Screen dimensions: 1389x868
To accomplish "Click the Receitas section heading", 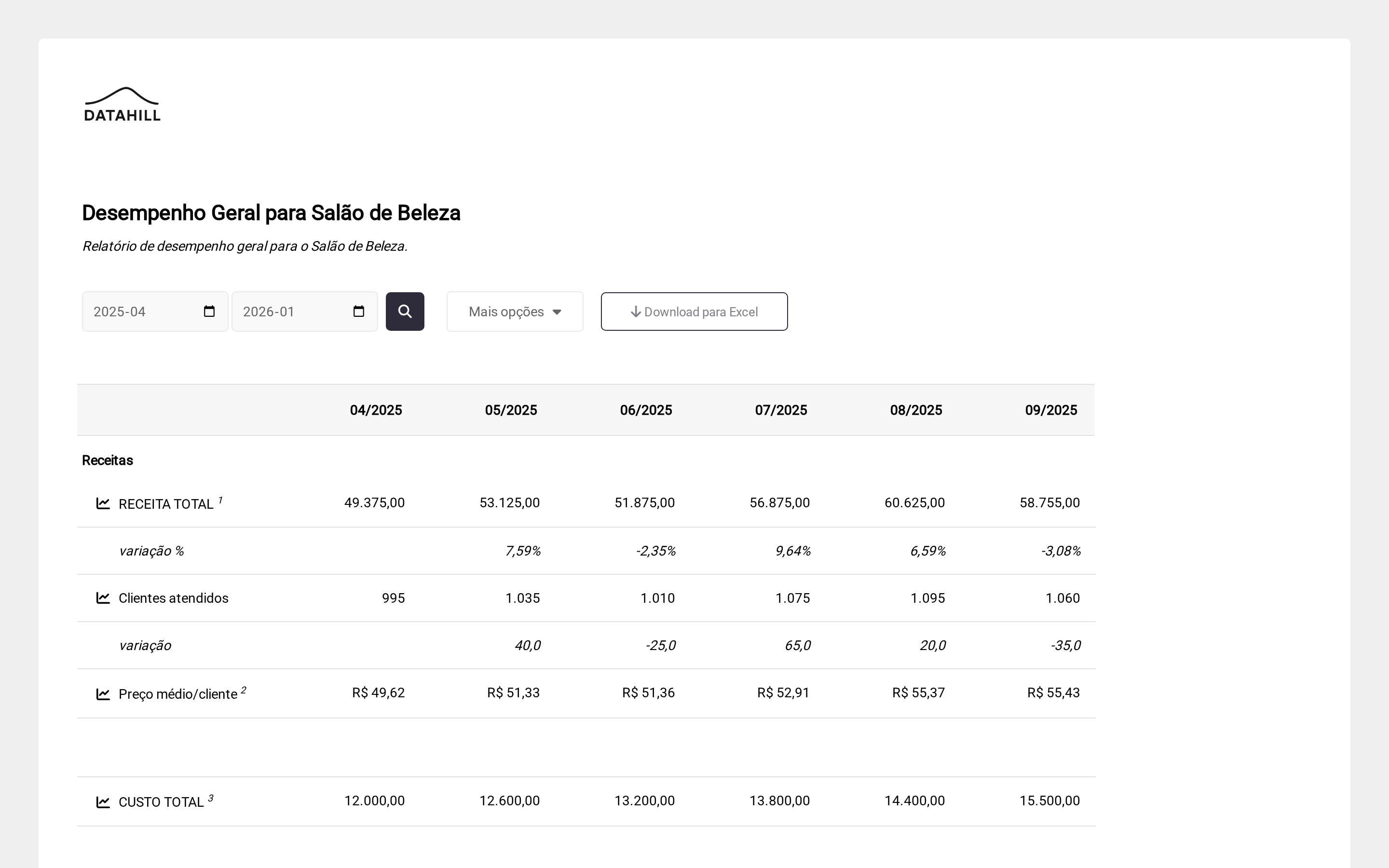I will point(108,461).
